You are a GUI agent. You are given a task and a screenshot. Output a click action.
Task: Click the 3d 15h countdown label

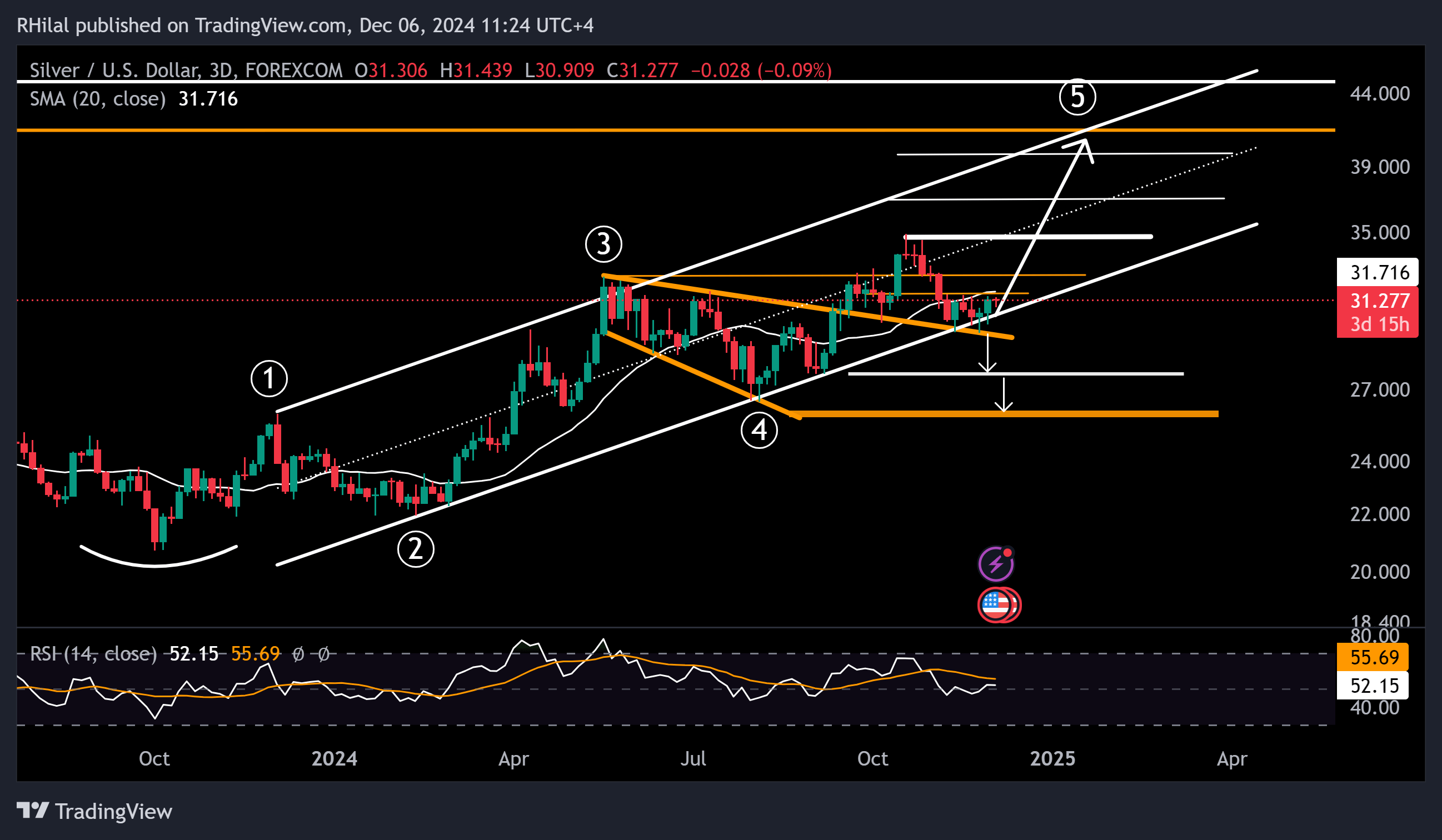pyautogui.click(x=1380, y=324)
